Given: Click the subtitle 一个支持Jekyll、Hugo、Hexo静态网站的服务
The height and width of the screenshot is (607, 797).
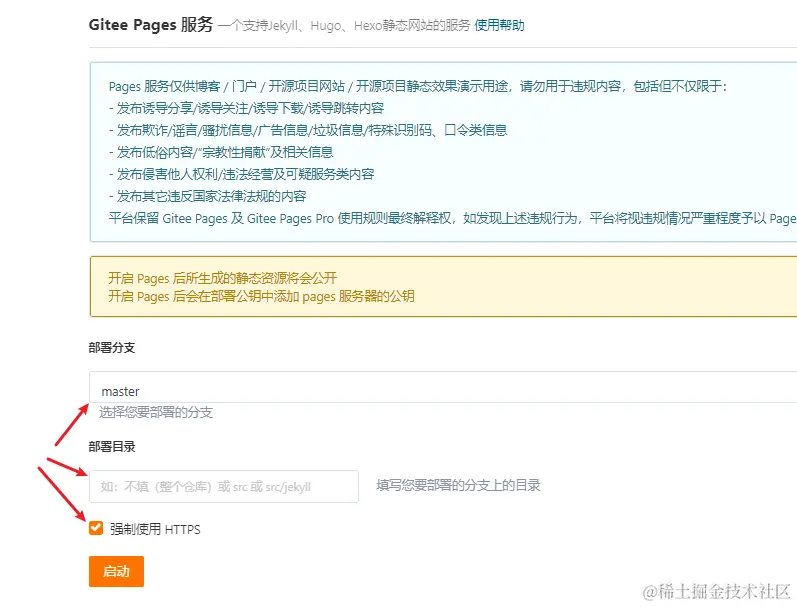Looking at the screenshot, I should (344, 25).
